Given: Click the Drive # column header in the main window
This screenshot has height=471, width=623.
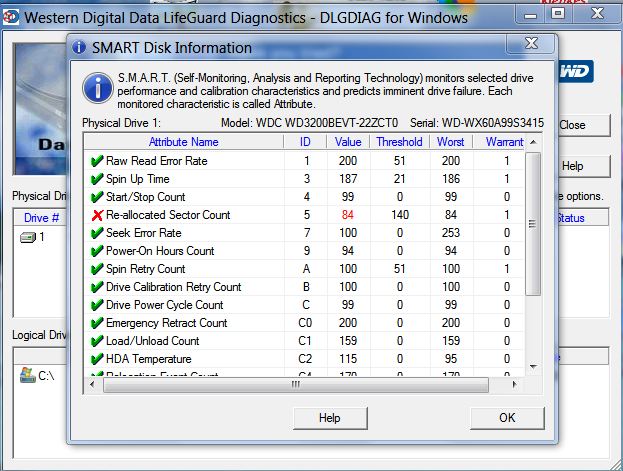Looking at the screenshot, I should (41, 218).
